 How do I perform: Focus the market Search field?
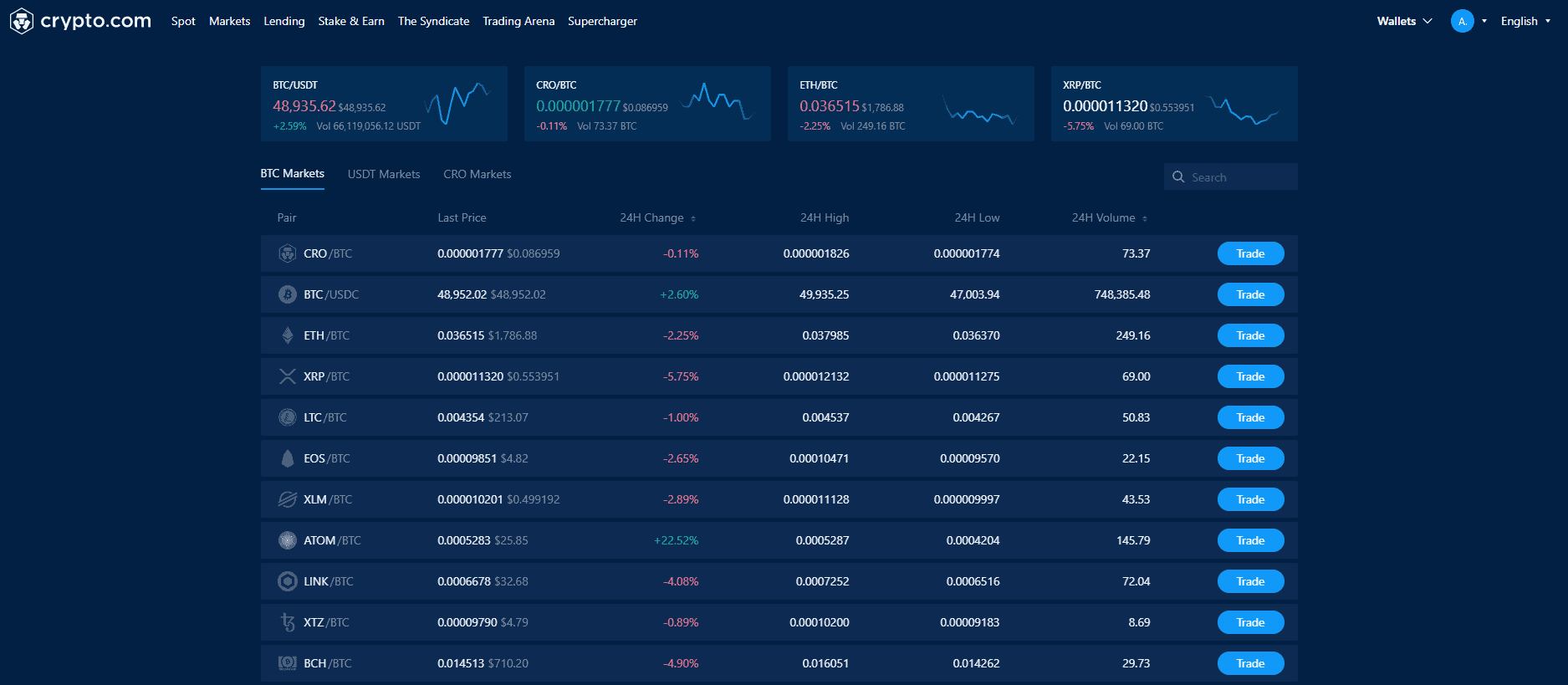click(x=1230, y=176)
